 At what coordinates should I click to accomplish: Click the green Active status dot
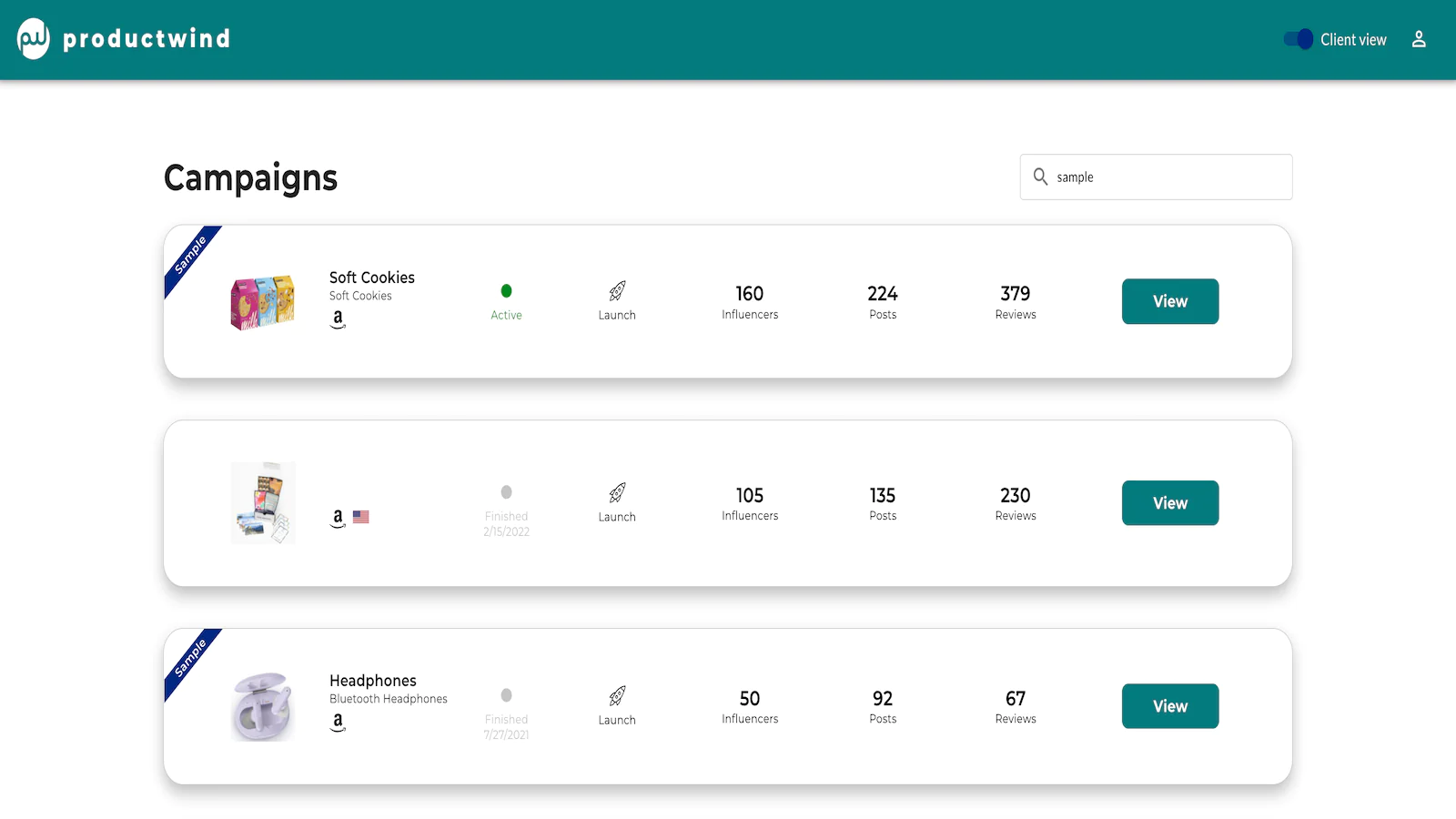tap(506, 291)
